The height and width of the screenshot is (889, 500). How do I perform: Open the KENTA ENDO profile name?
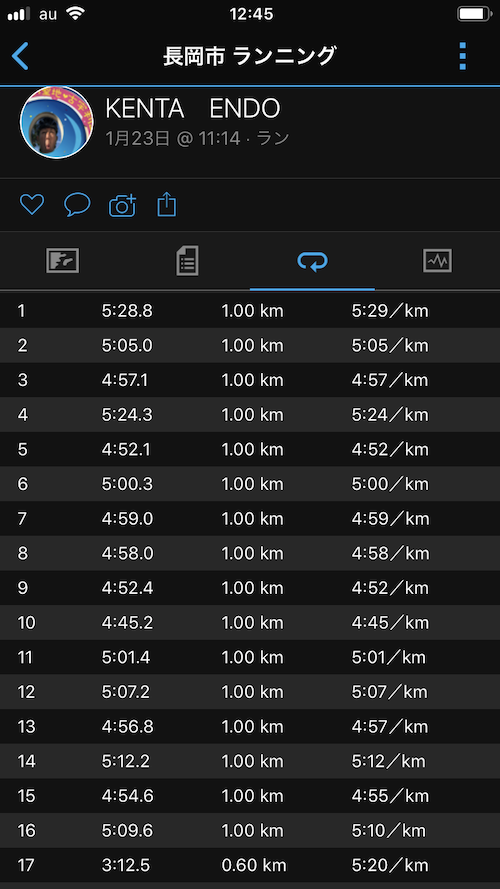pyautogui.click(x=193, y=109)
